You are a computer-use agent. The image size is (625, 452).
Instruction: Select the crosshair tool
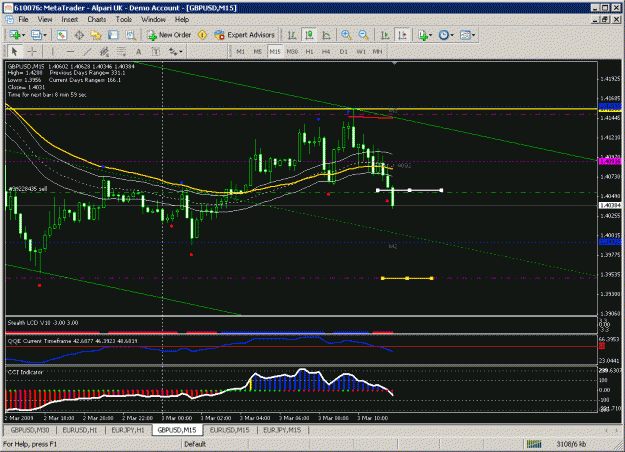pos(32,51)
